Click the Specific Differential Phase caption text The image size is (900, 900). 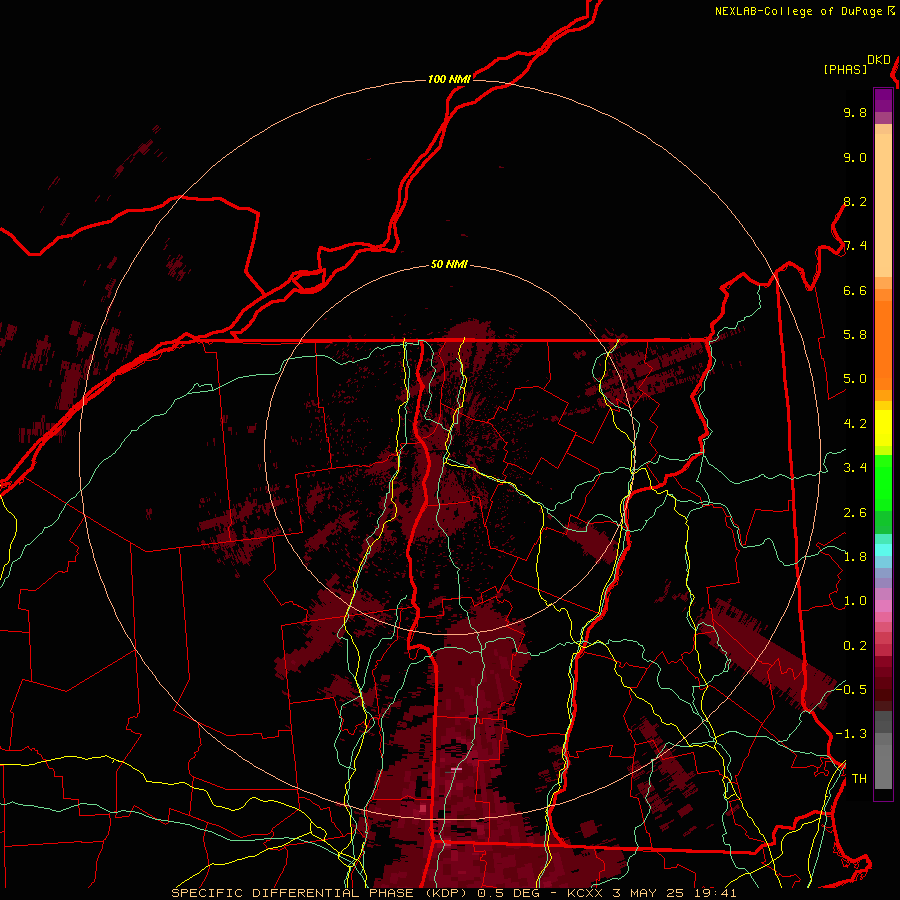coord(453,893)
